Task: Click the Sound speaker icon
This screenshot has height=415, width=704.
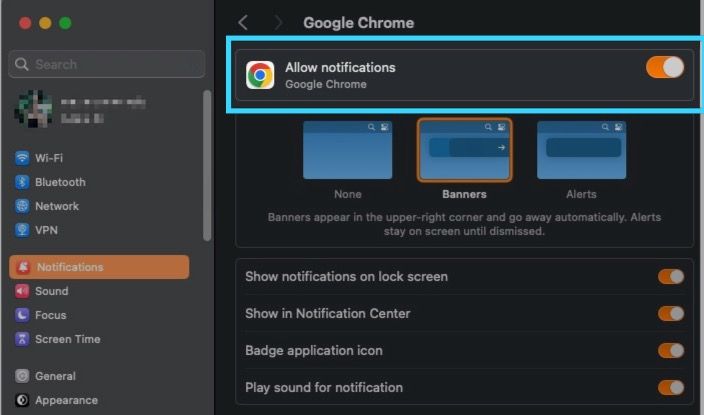Action: point(22,291)
